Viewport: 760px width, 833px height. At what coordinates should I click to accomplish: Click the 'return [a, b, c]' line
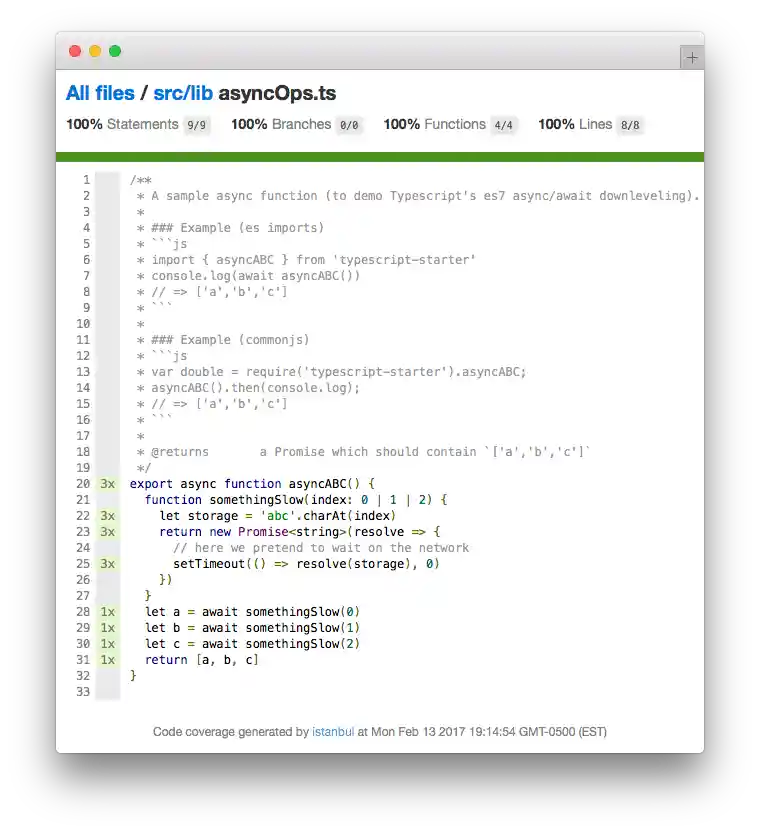point(202,660)
